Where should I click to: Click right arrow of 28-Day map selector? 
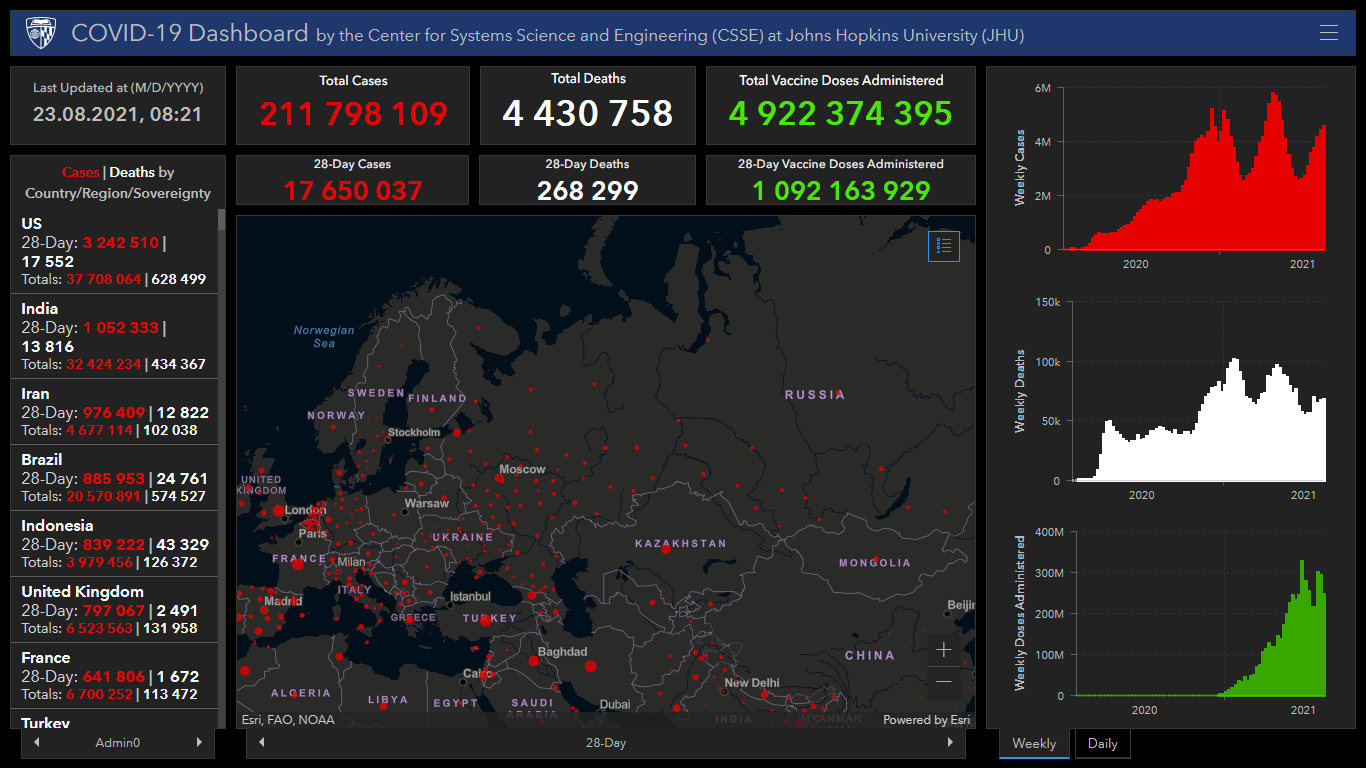950,742
